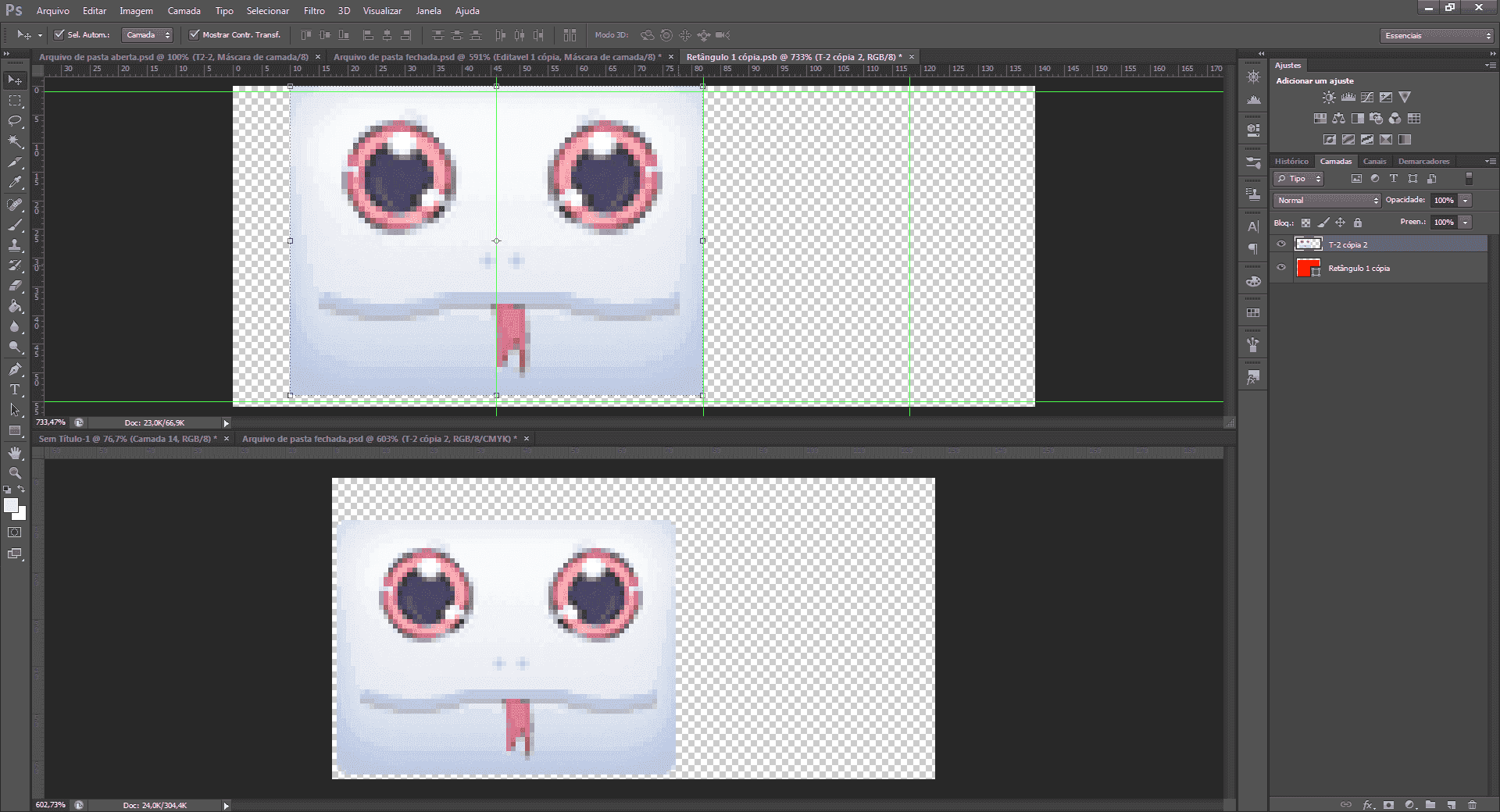The height and width of the screenshot is (812, 1500).
Task: Select the T-2 cópia 2 layer thumbnail
Action: [1308, 244]
